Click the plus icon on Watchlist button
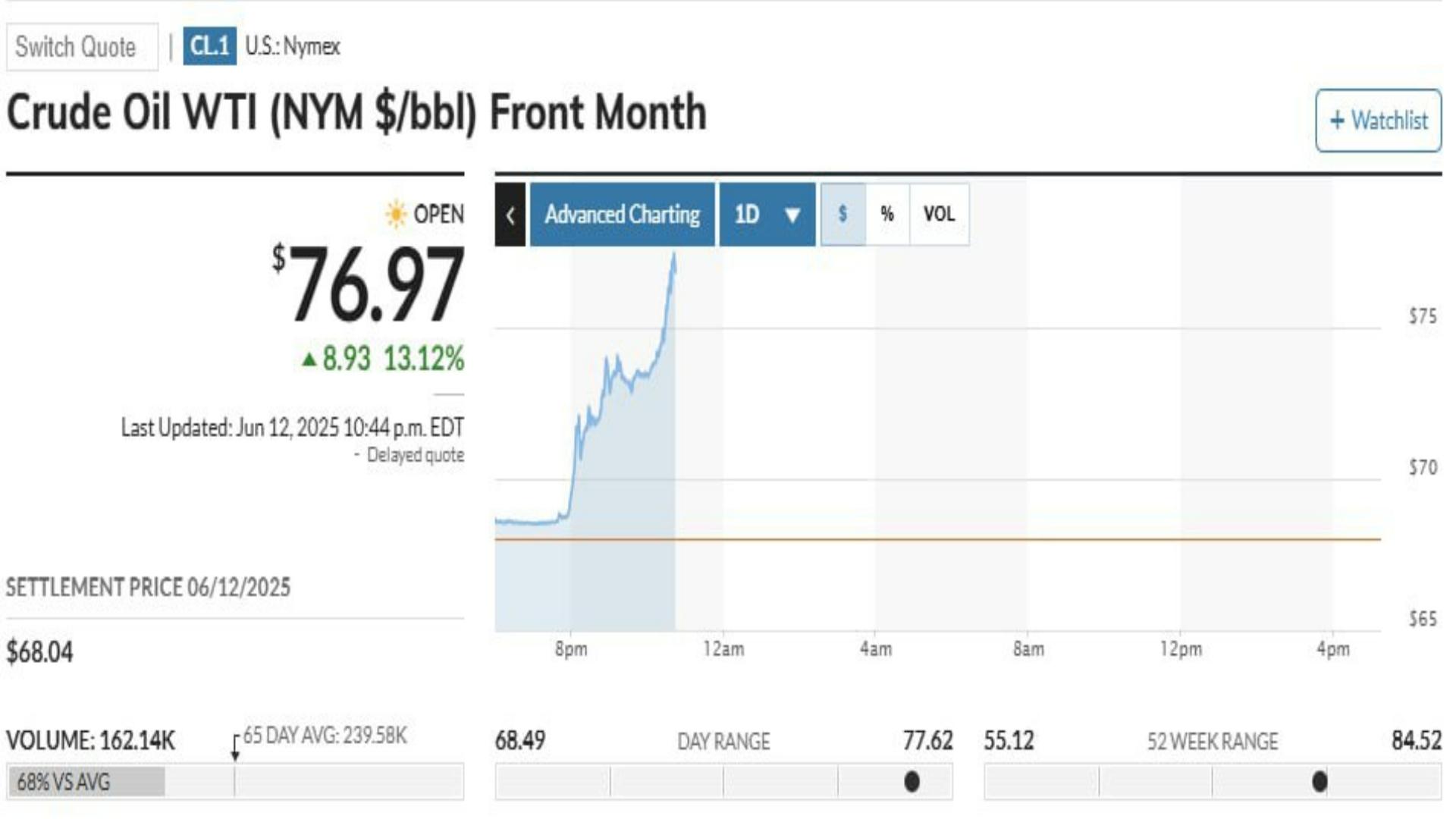 pos(1337,121)
